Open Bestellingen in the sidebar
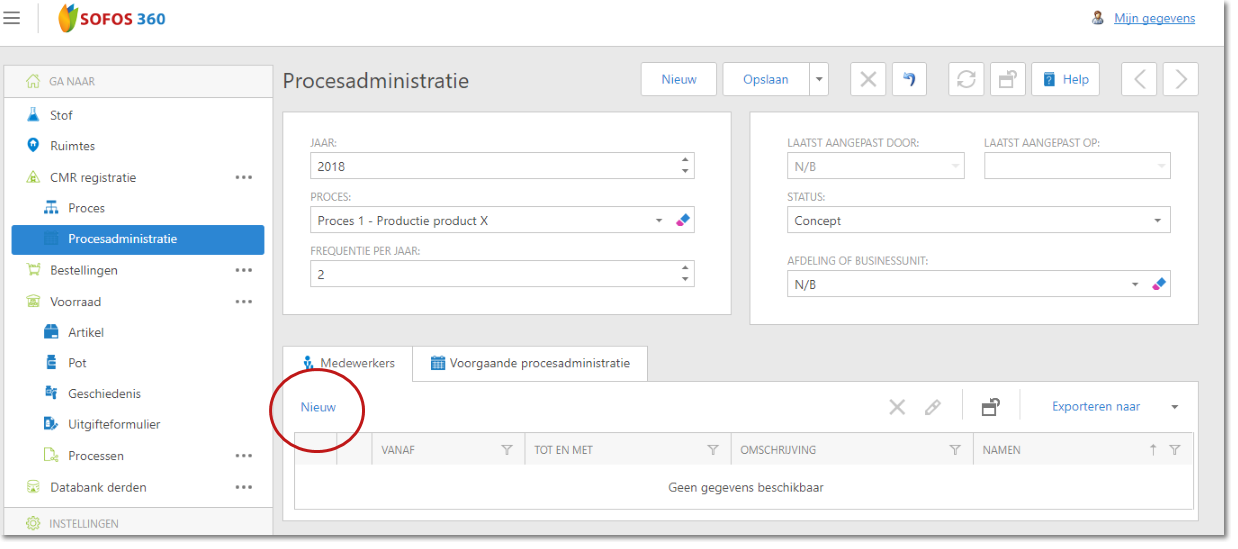Image resolution: width=1238 pixels, height=549 pixels. (x=84, y=270)
